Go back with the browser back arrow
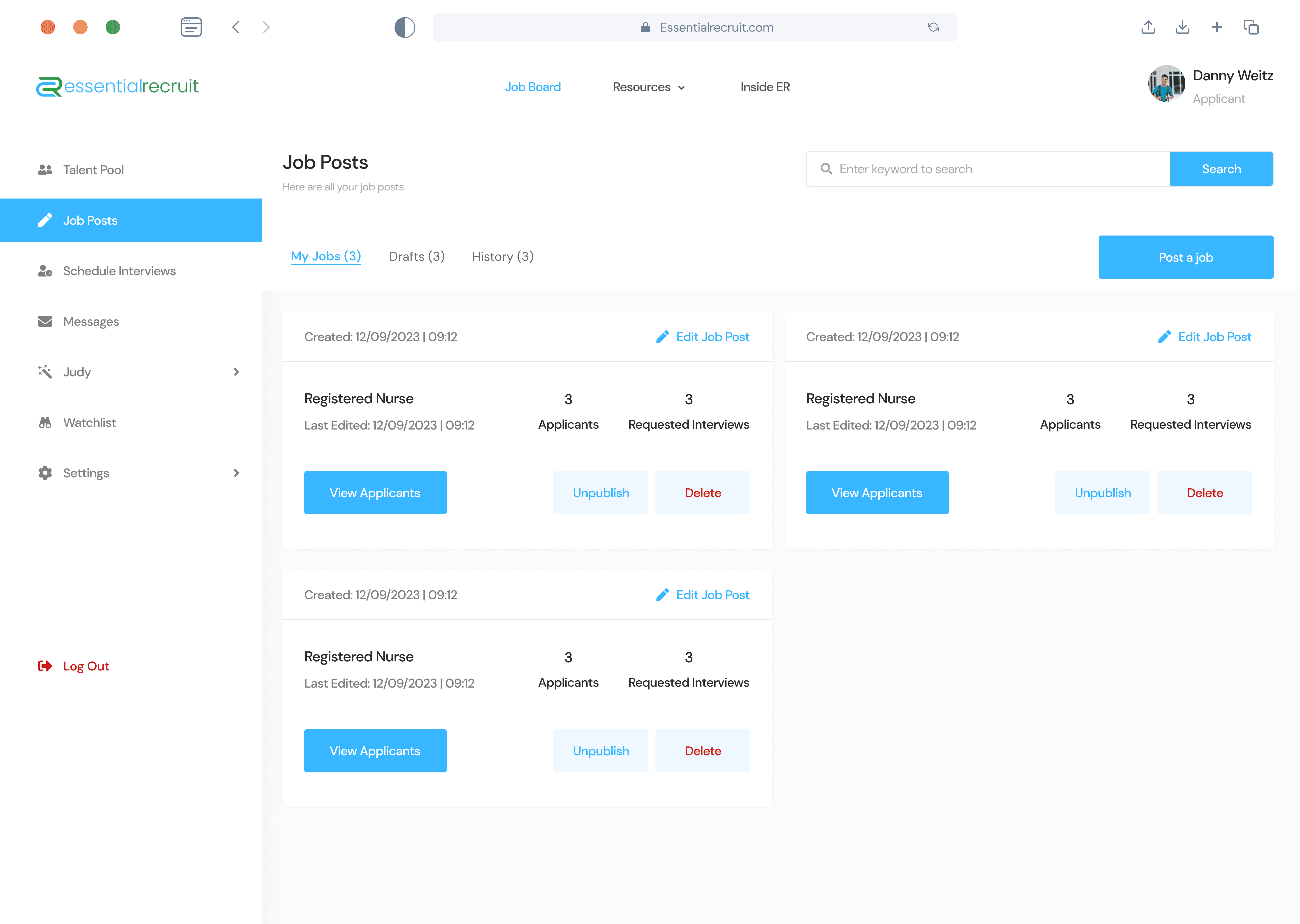The height and width of the screenshot is (924, 1300). coord(236,27)
